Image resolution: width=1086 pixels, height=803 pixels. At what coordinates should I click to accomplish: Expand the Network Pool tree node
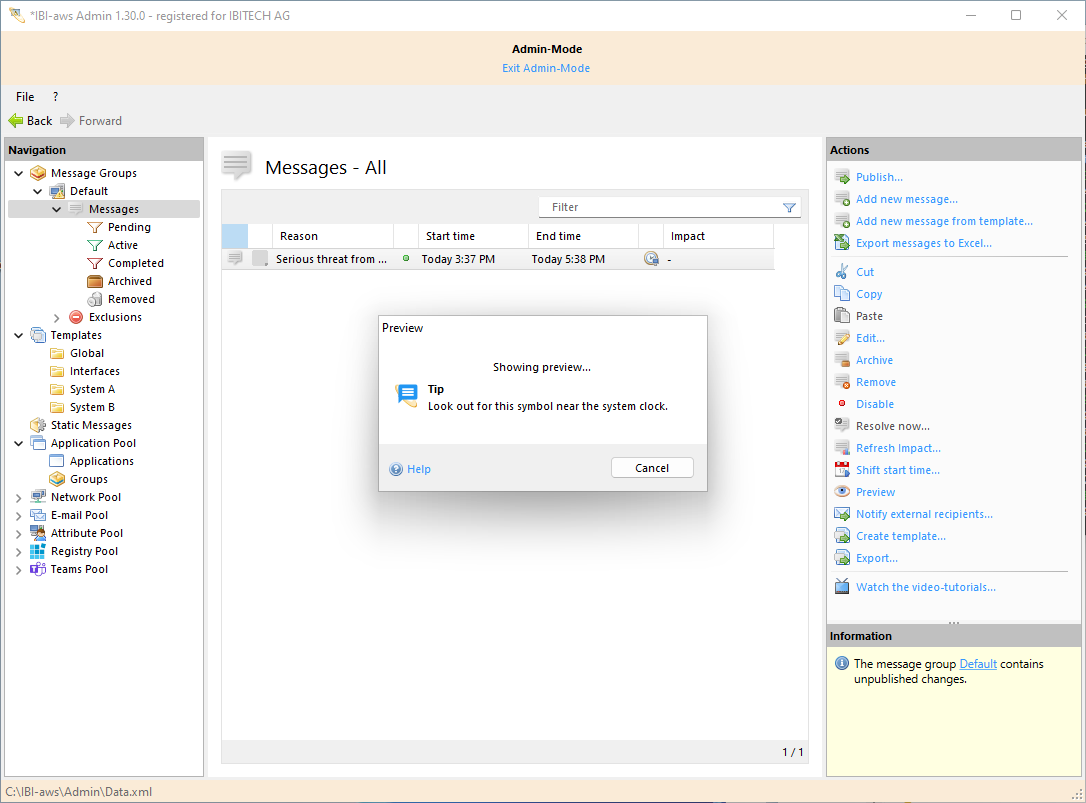tap(19, 497)
